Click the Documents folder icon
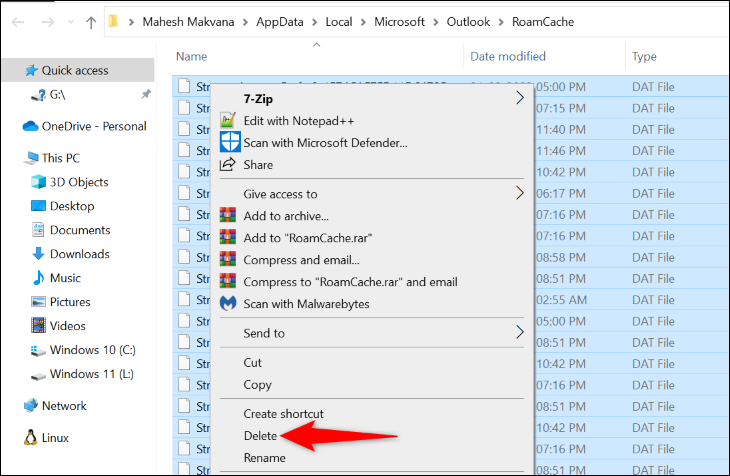This screenshot has height=476, width=730. click(38, 230)
